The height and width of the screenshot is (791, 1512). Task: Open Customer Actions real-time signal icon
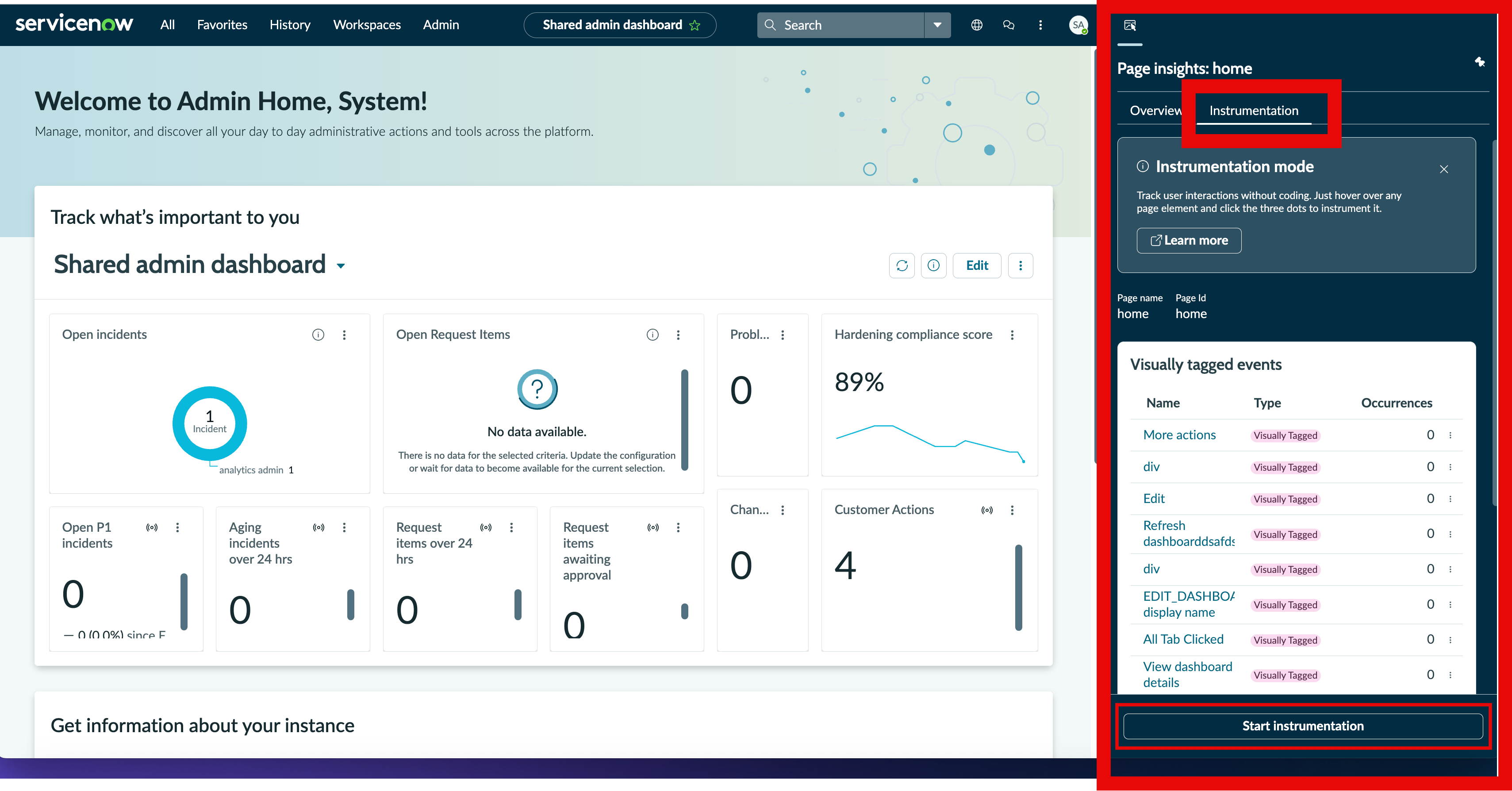click(x=986, y=510)
